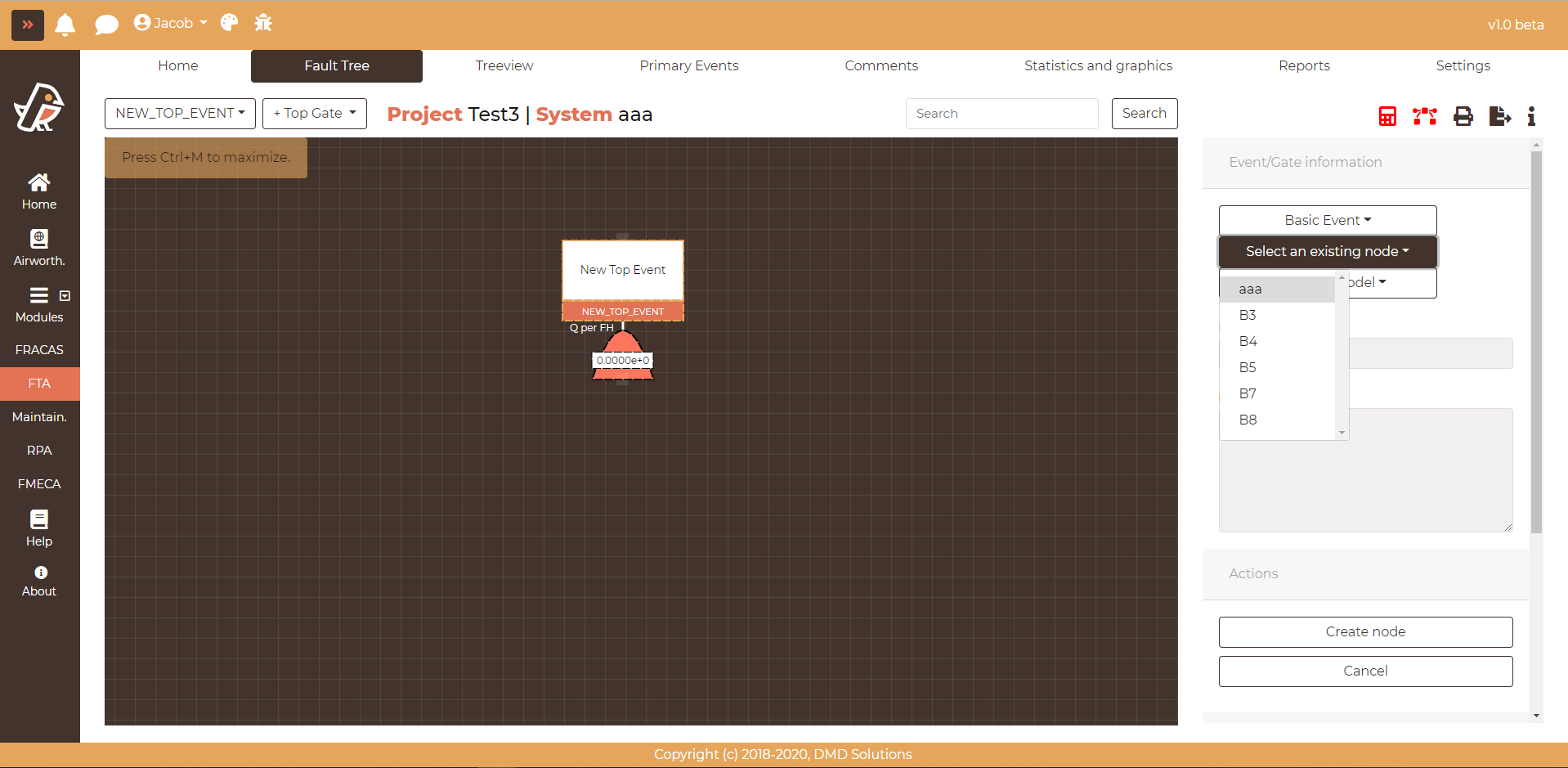This screenshot has height=768, width=1568.
Task: Open the Basic Event type dropdown
Action: [1327, 220]
